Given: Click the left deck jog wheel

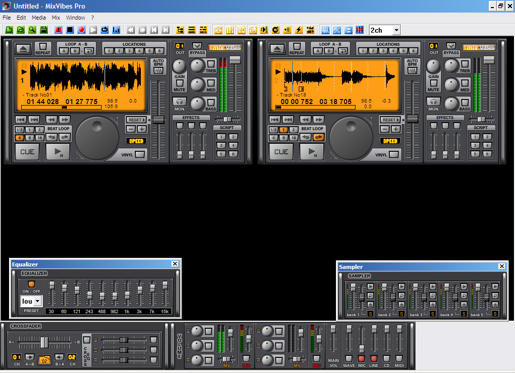Looking at the screenshot, I should coord(97,137).
